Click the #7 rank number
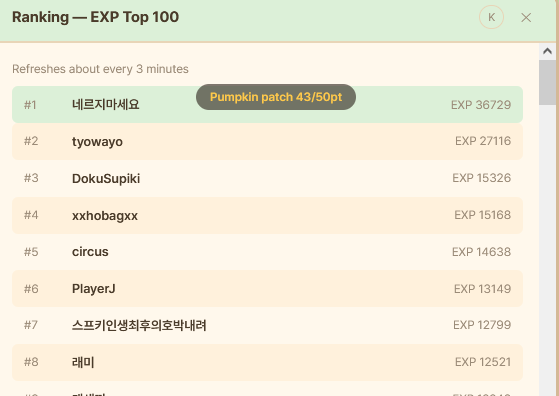This screenshot has width=559, height=396. (31, 325)
